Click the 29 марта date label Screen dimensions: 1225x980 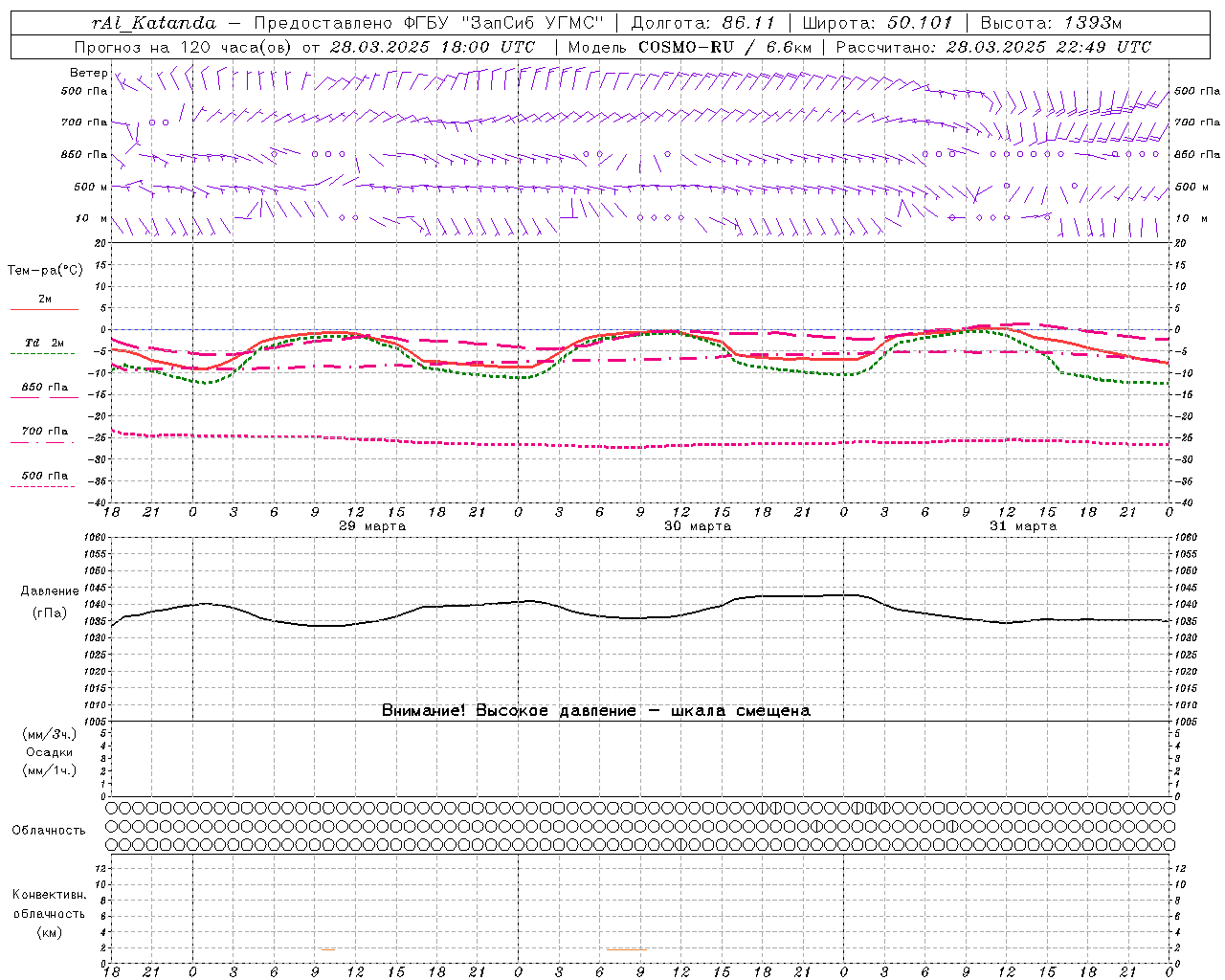372,526
